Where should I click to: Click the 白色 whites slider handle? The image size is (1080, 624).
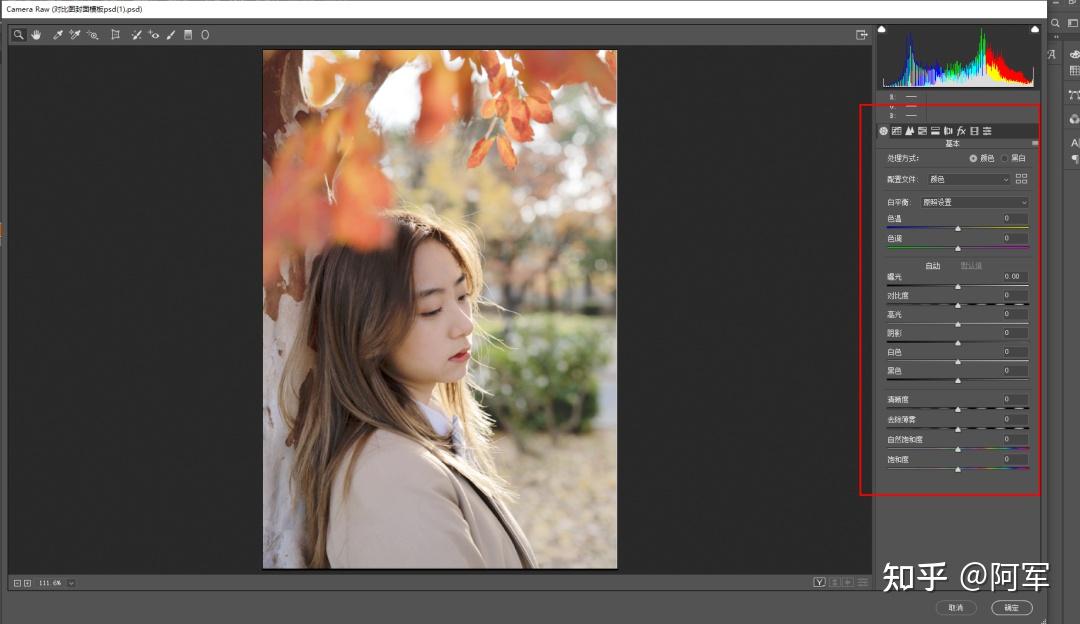tap(958, 362)
